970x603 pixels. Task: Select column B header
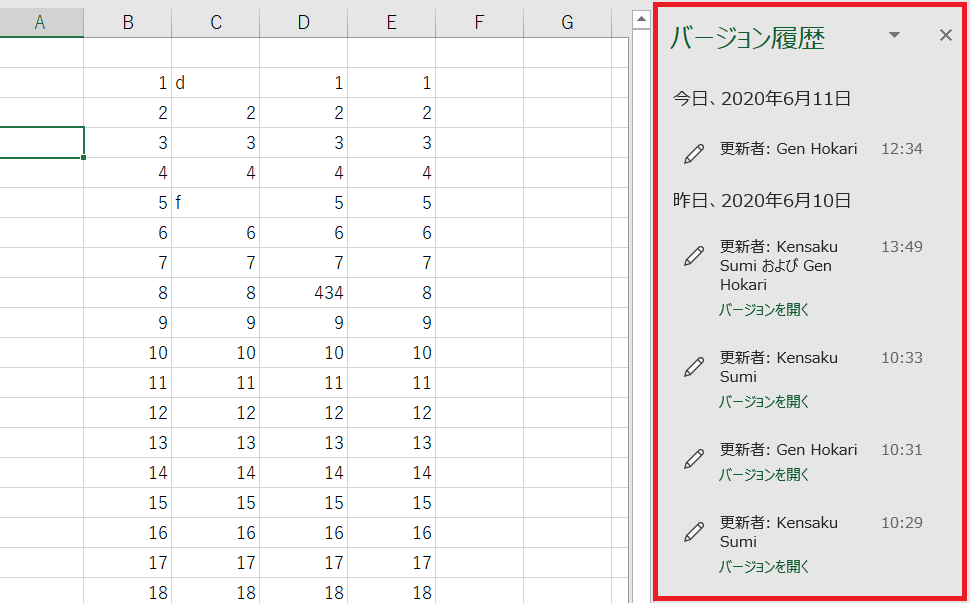[128, 23]
